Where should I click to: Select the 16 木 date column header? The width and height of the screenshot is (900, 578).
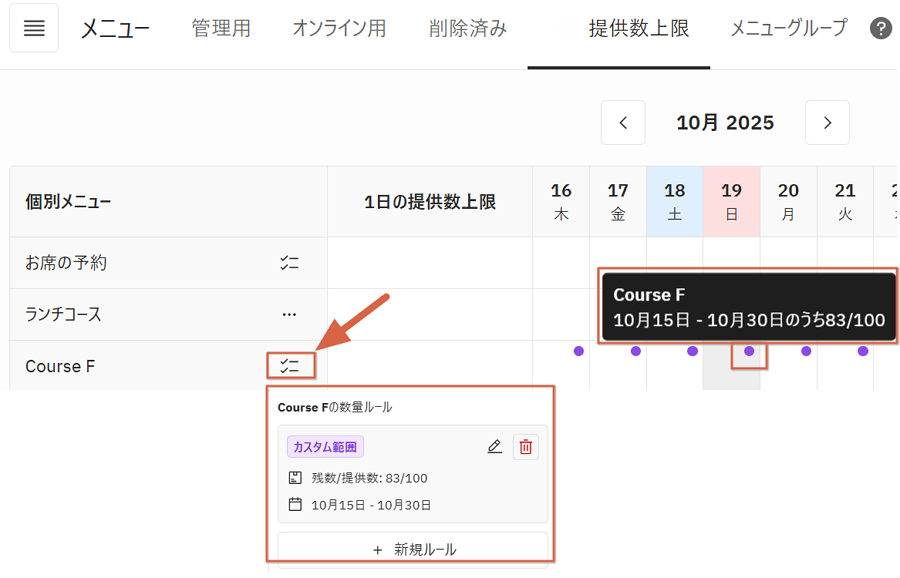tap(561, 202)
